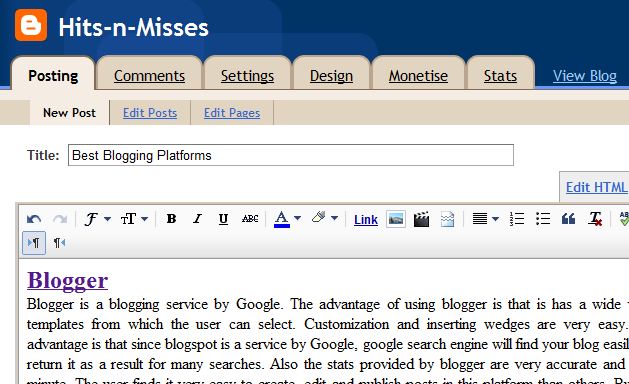
Task: Click in the post body text area
Action: 323,322
